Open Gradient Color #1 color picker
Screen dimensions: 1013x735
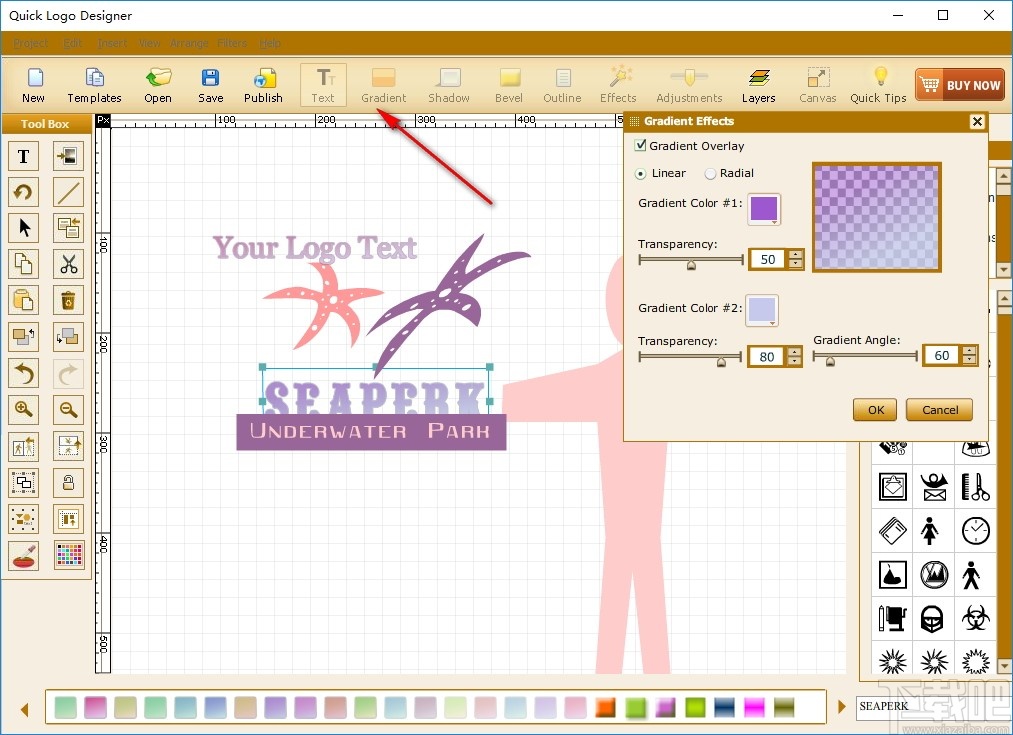tap(763, 209)
